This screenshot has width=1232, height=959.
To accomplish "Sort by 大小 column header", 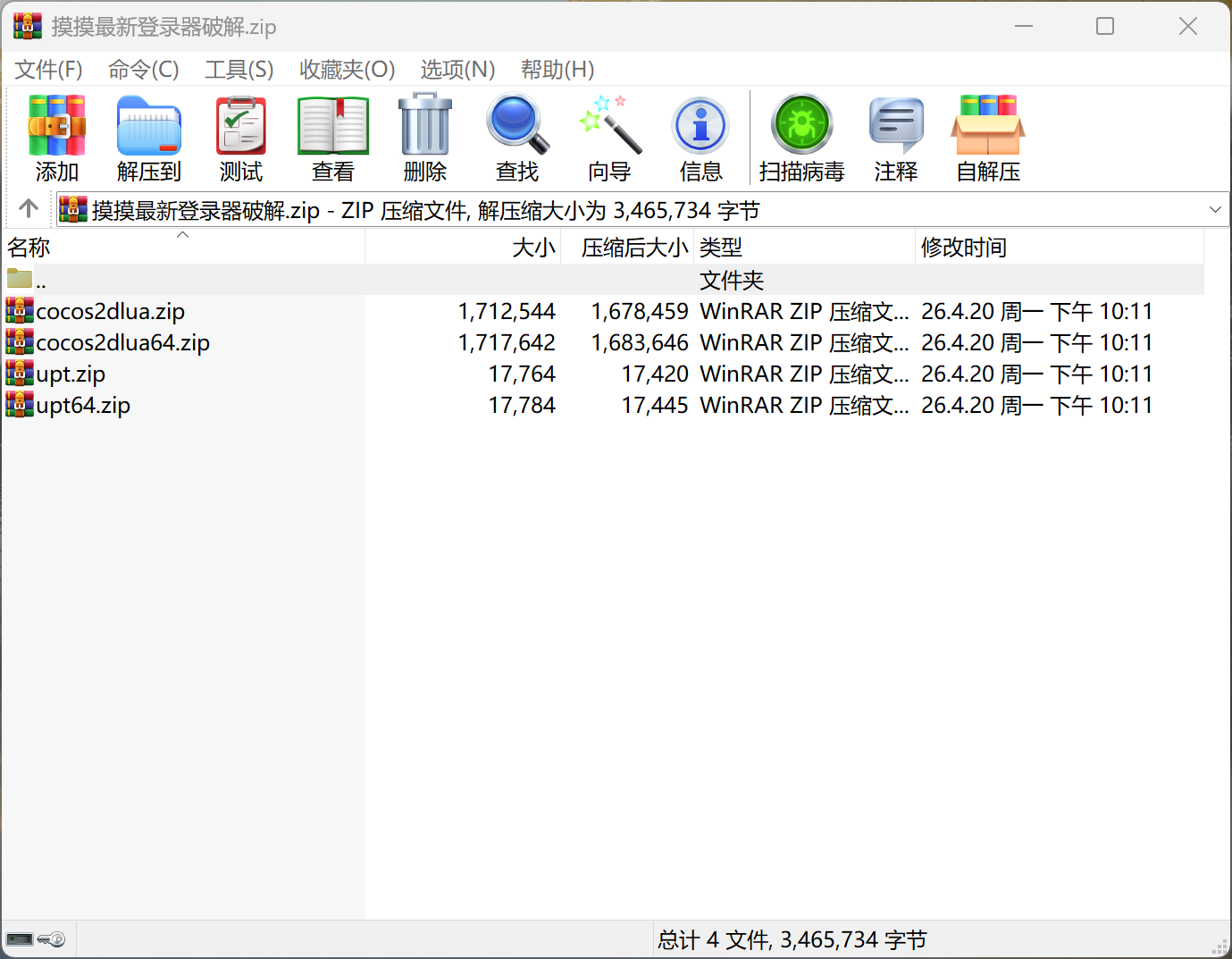I will (533, 248).
